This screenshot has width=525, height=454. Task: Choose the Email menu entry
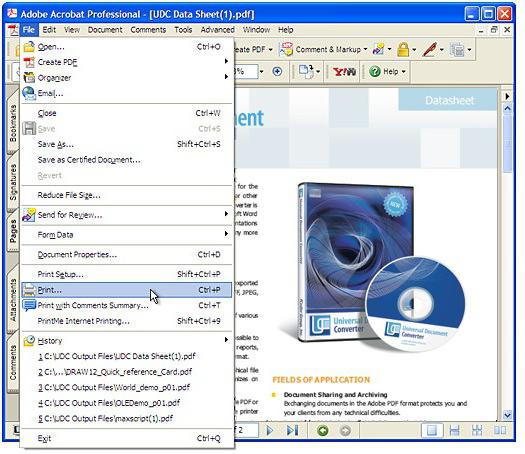127,93
